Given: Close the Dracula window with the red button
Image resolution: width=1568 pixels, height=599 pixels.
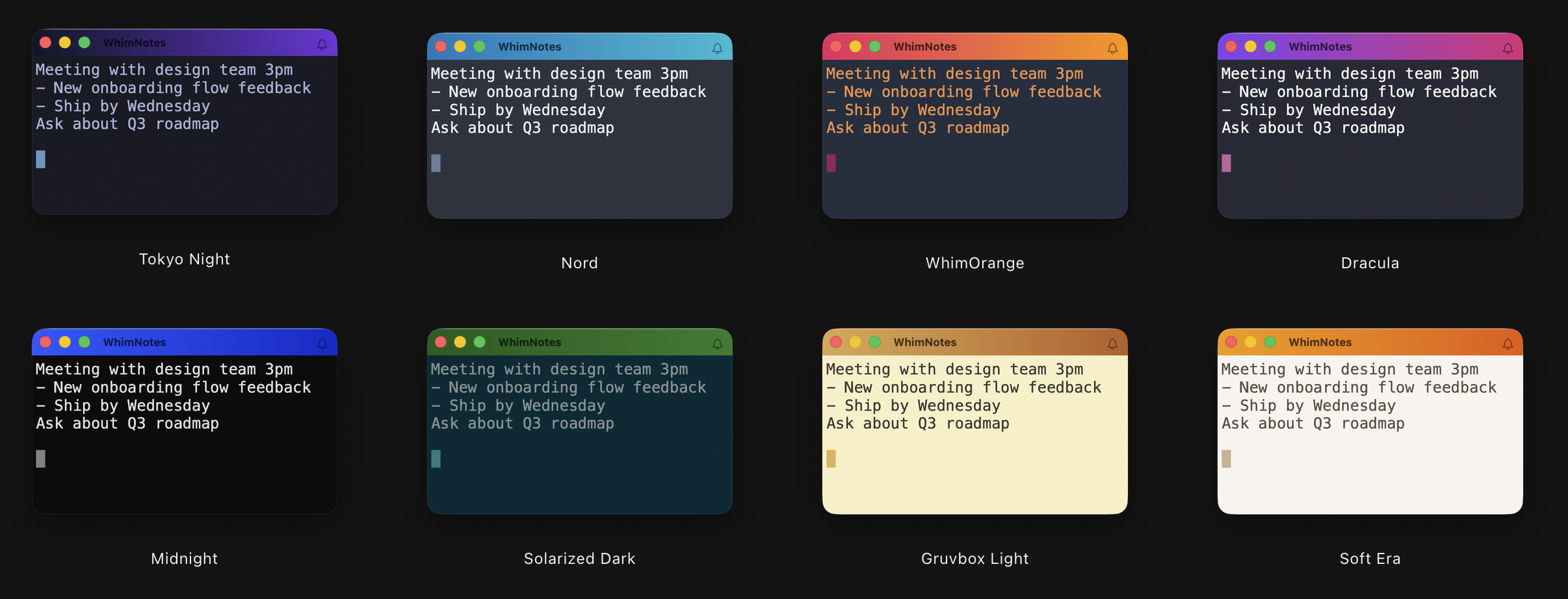Looking at the screenshot, I should 1231,46.
